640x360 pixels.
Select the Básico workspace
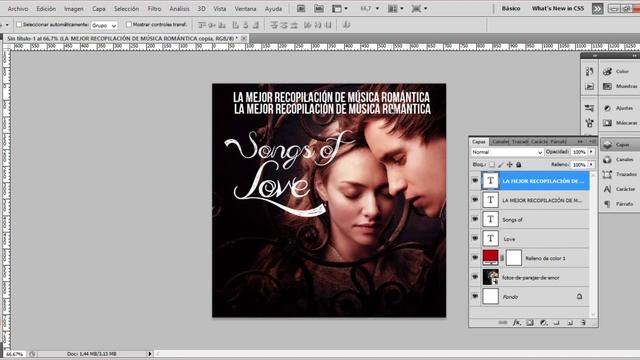511,9
